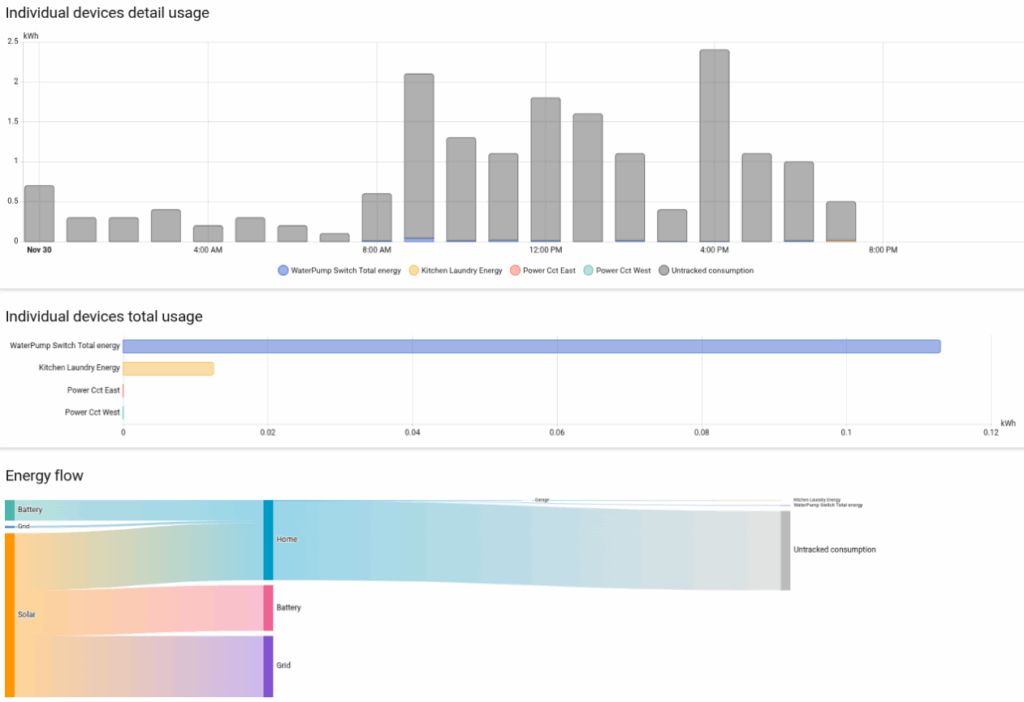Click the purple Grid destination node
Screen dimensions: 1024x702
click(x=267, y=664)
